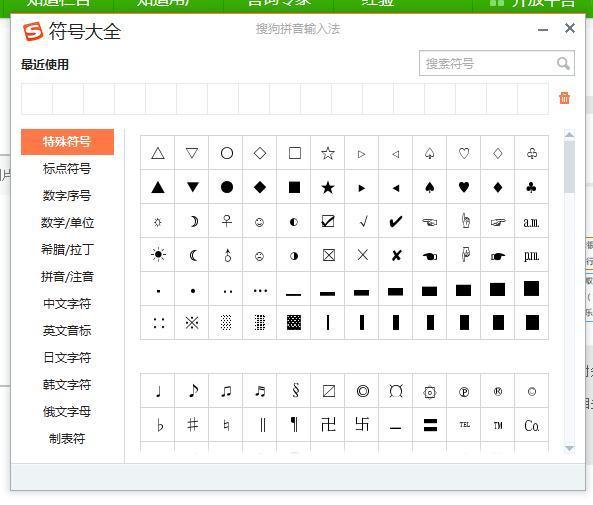Open the 数字序号 category

coord(67,196)
